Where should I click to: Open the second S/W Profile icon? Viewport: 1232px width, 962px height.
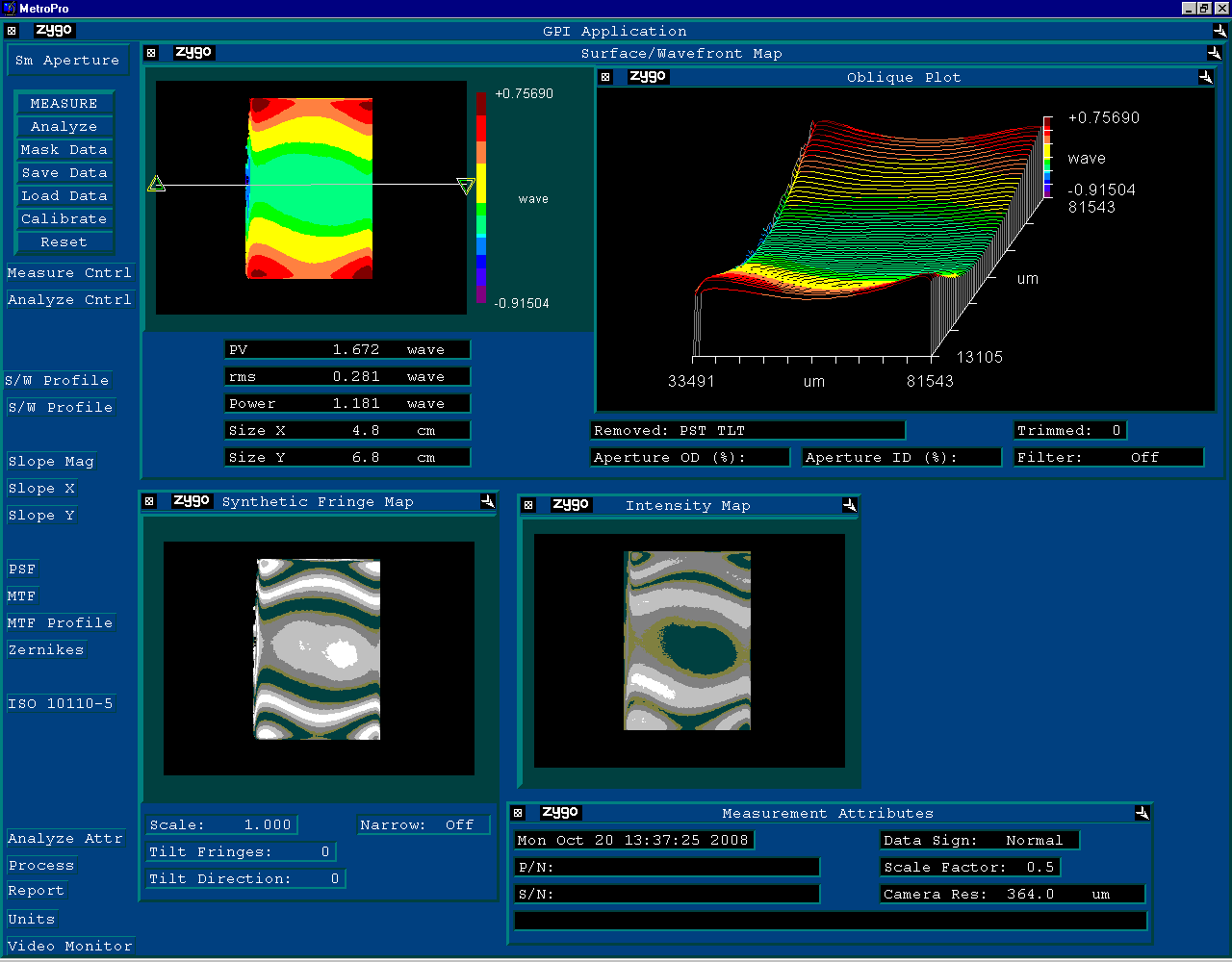(x=61, y=407)
